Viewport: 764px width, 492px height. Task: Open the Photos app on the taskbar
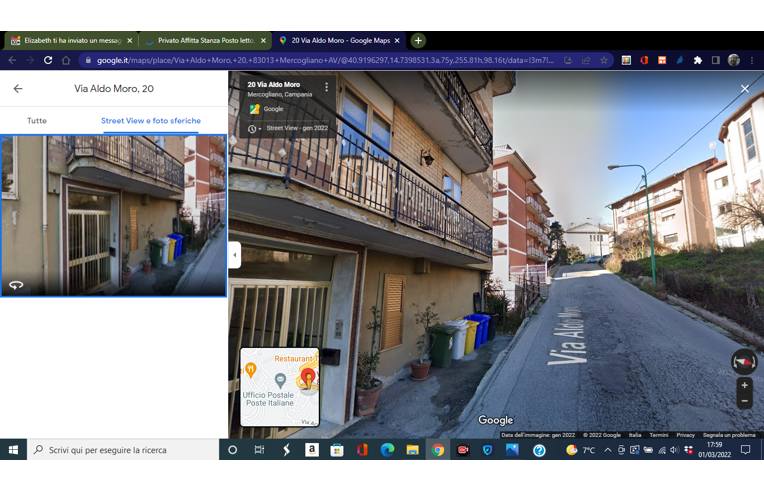512,450
